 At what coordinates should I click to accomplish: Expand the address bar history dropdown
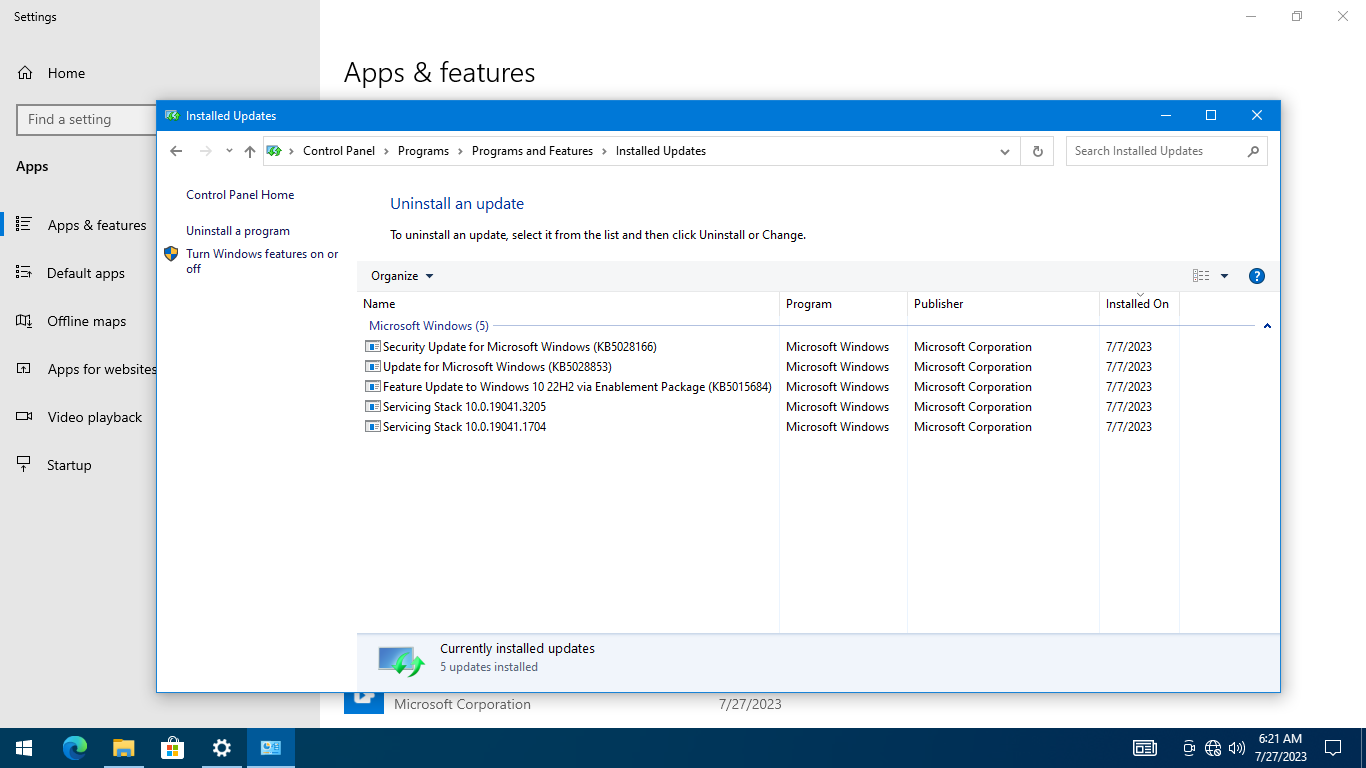click(x=1004, y=151)
